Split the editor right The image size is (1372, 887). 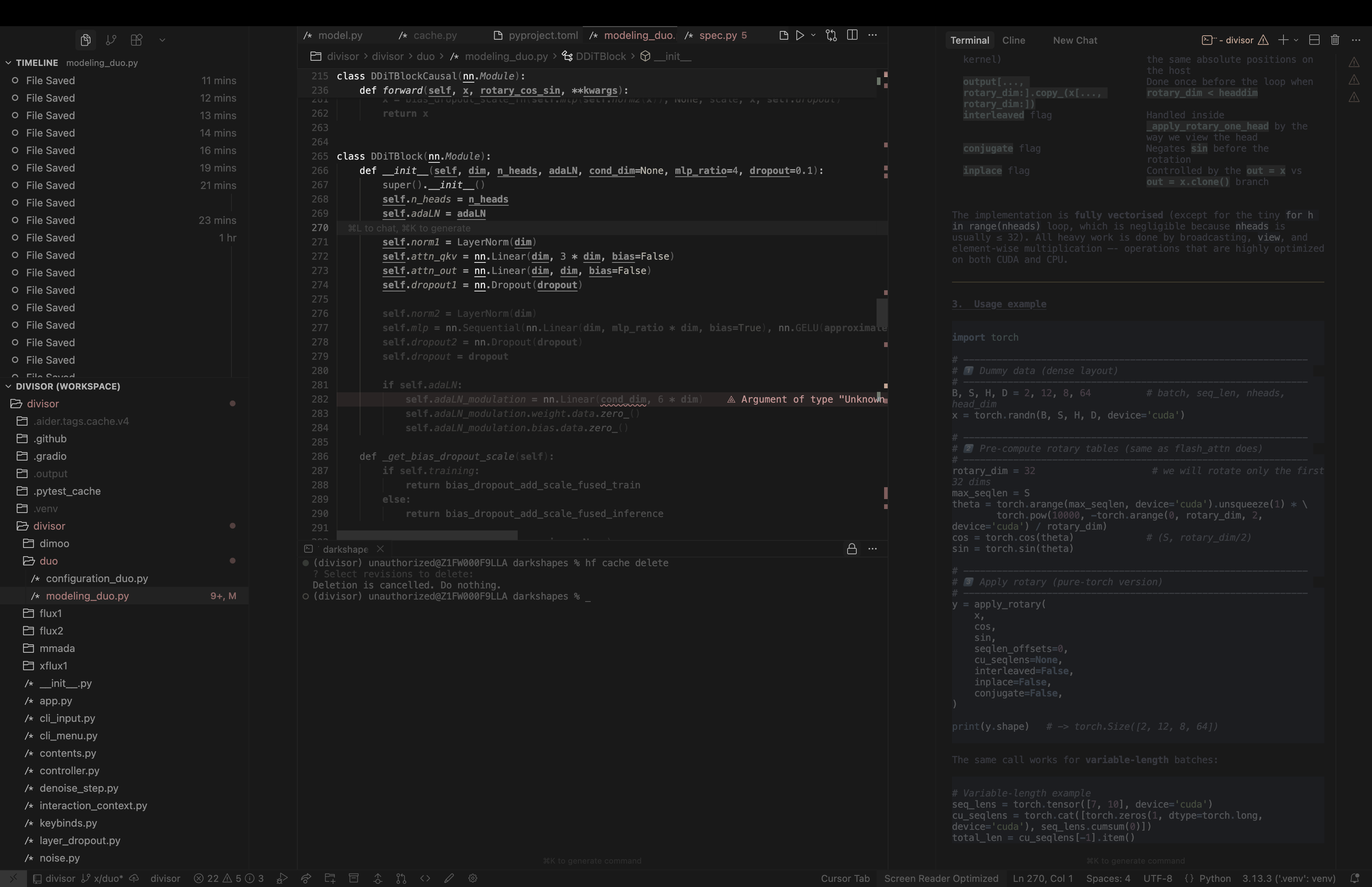852,35
